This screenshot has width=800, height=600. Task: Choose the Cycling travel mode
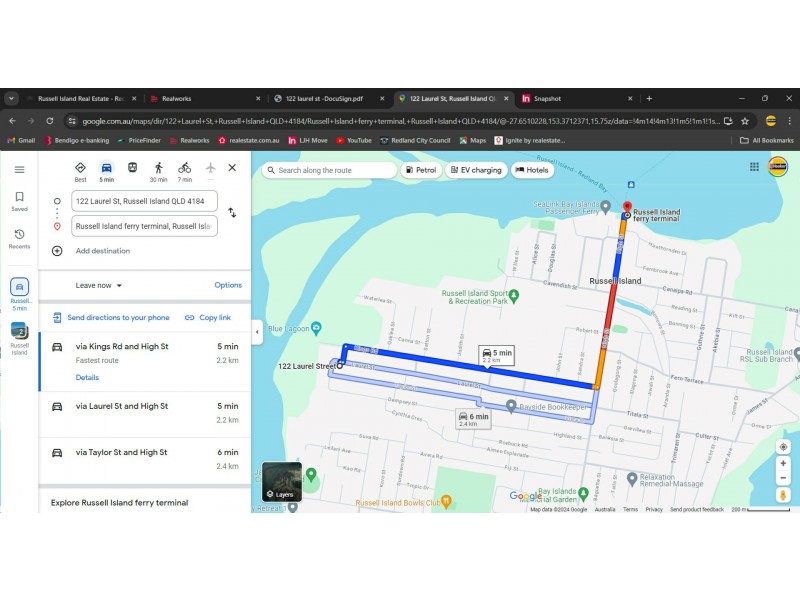pyautogui.click(x=184, y=168)
